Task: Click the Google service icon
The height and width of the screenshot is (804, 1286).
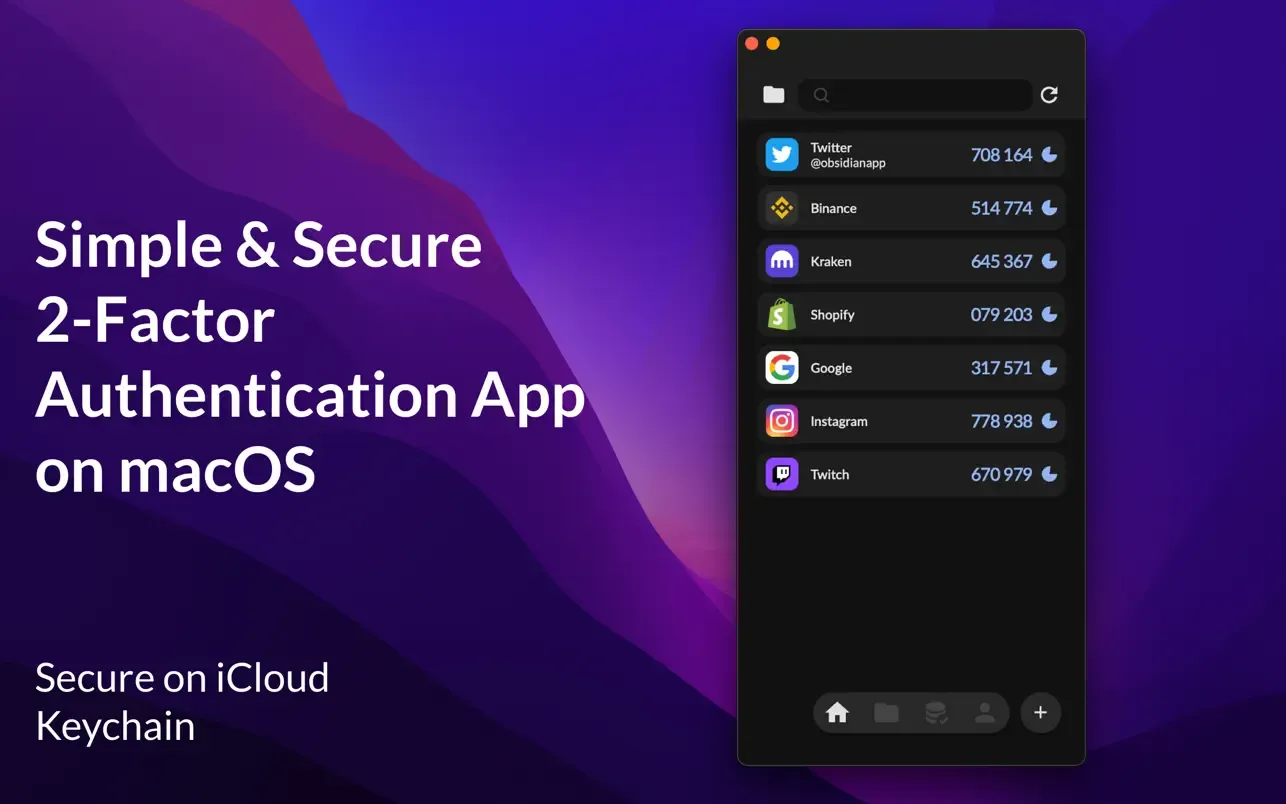Action: pos(781,367)
